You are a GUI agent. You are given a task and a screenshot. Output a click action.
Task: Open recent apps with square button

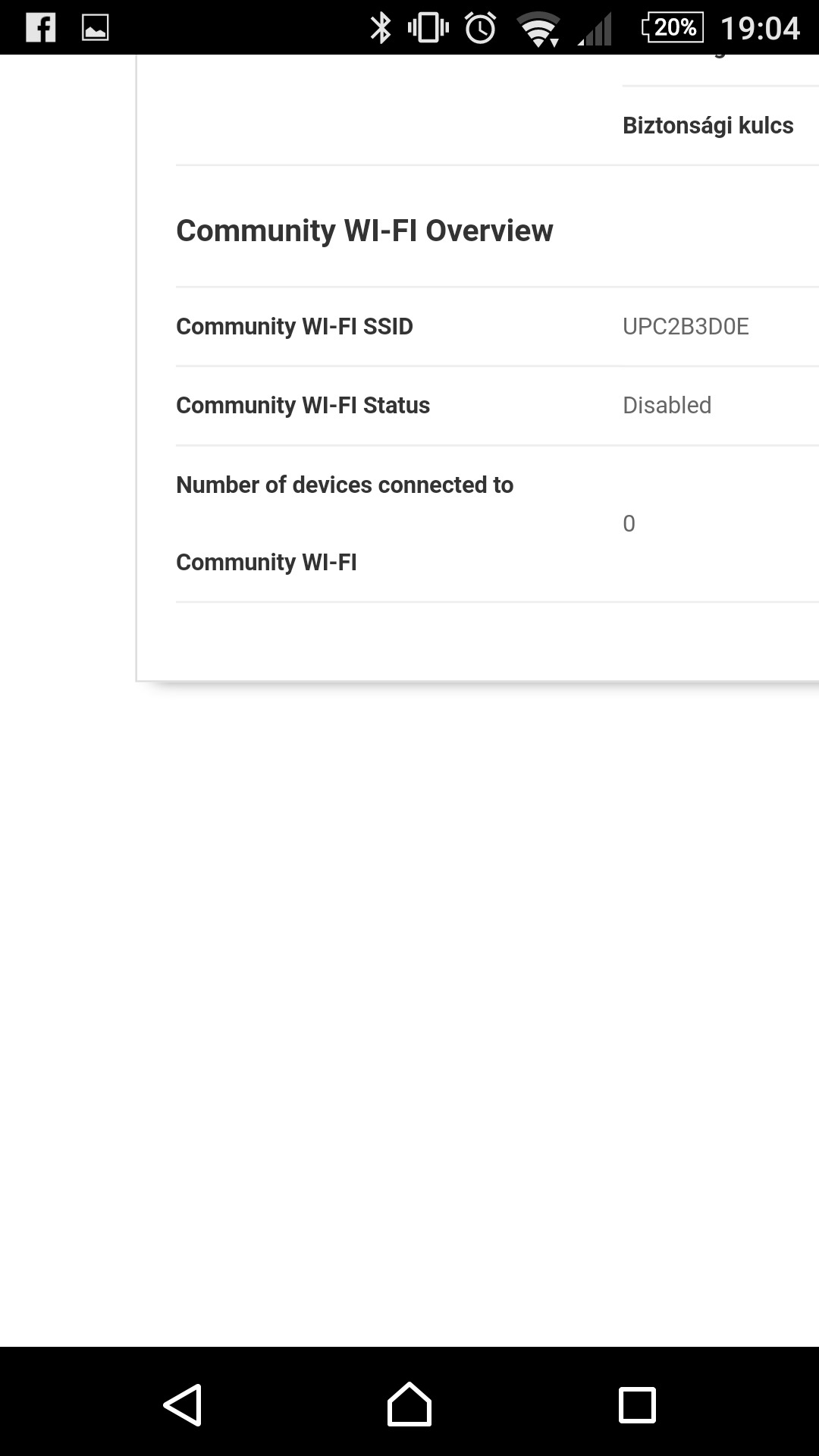(637, 1405)
